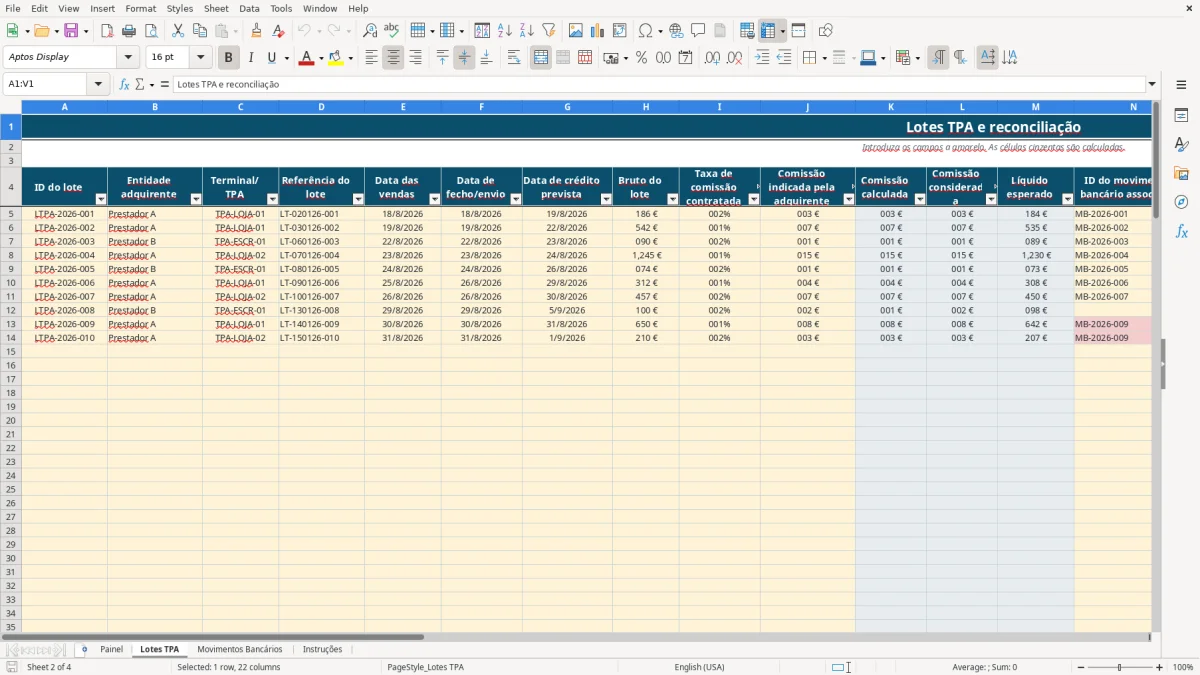Open sidebar Properties panel
This screenshot has width=1200, height=675.
click(1181, 116)
